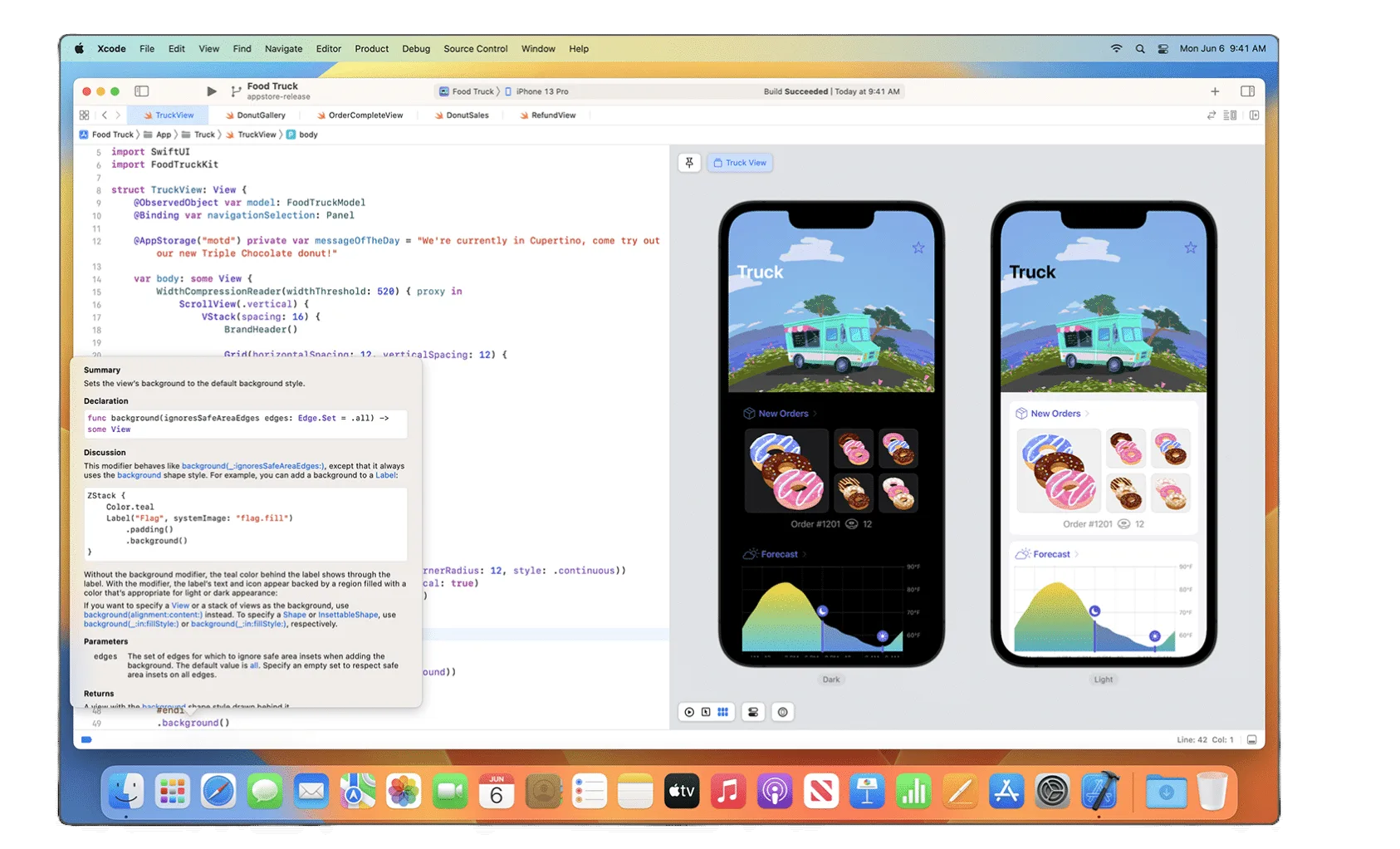Viewport: 1400px width, 849px height.
Task: Click favorite star in light preview
Action: [x=1190, y=248]
